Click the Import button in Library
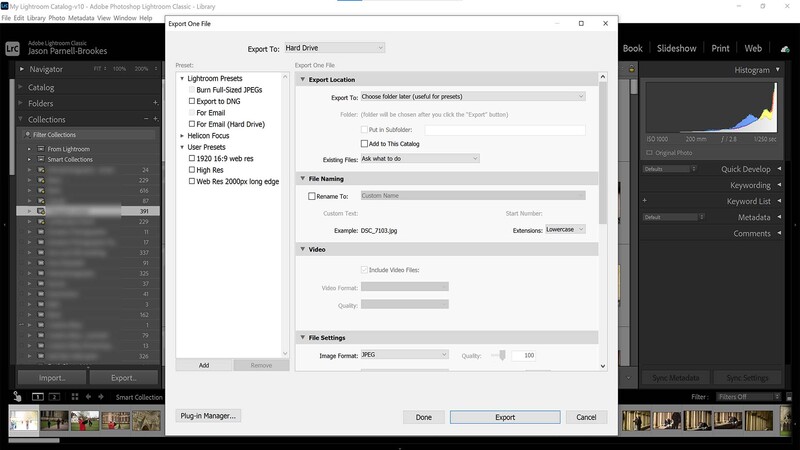 click(x=52, y=378)
